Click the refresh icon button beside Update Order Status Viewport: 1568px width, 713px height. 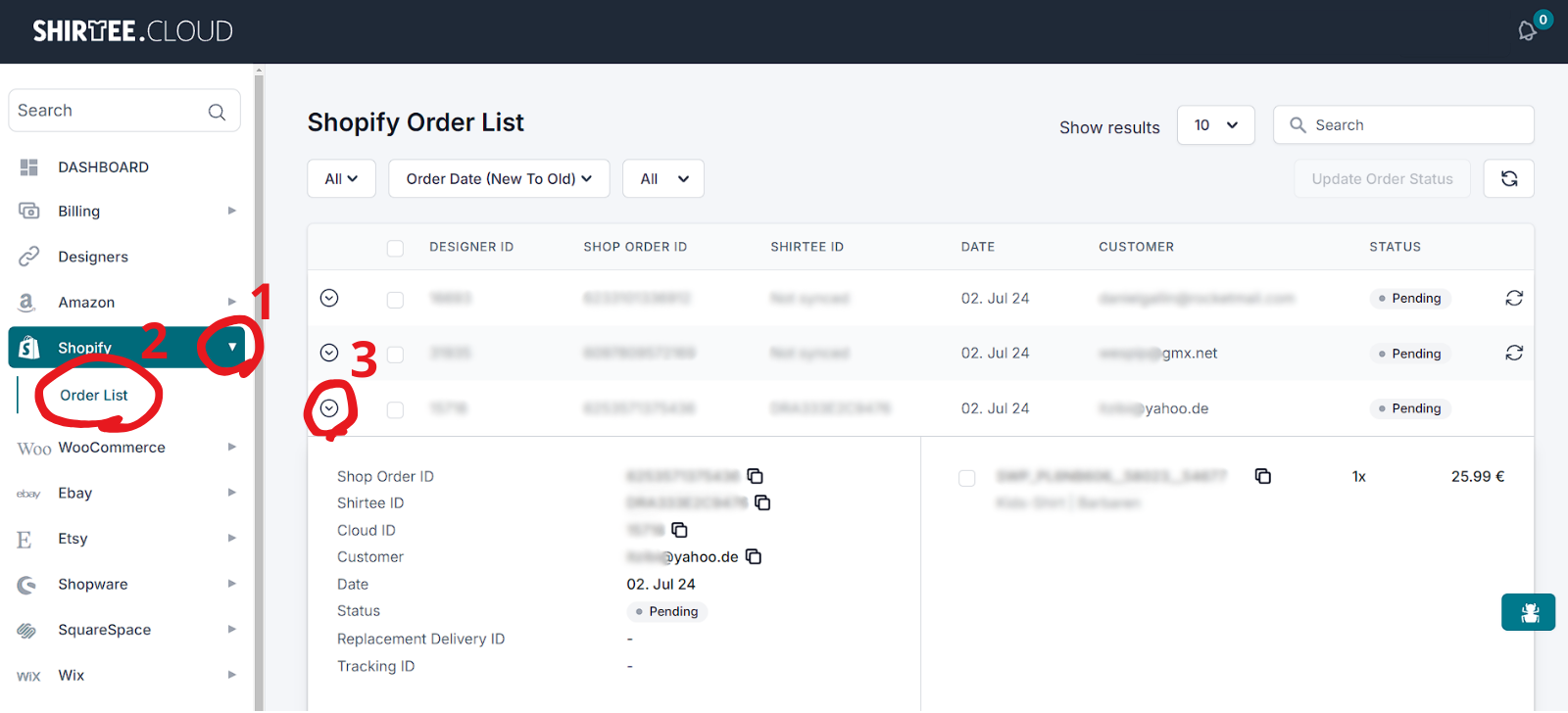tap(1509, 178)
